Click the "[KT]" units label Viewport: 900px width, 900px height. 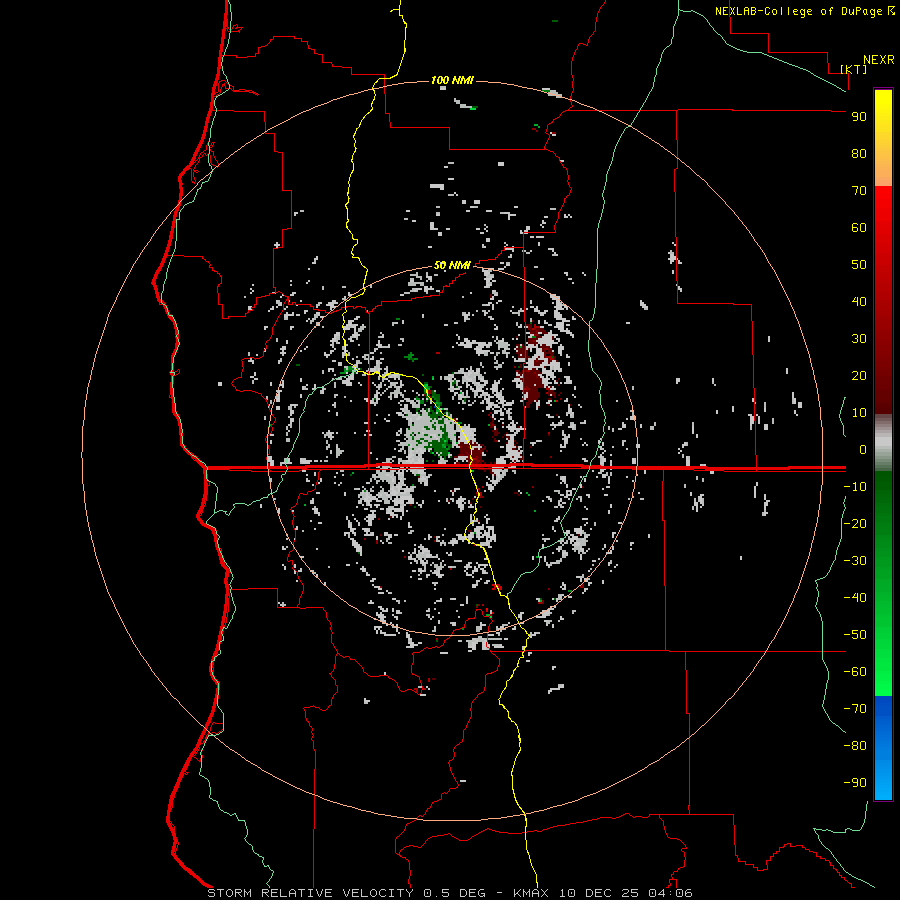pyautogui.click(x=854, y=69)
